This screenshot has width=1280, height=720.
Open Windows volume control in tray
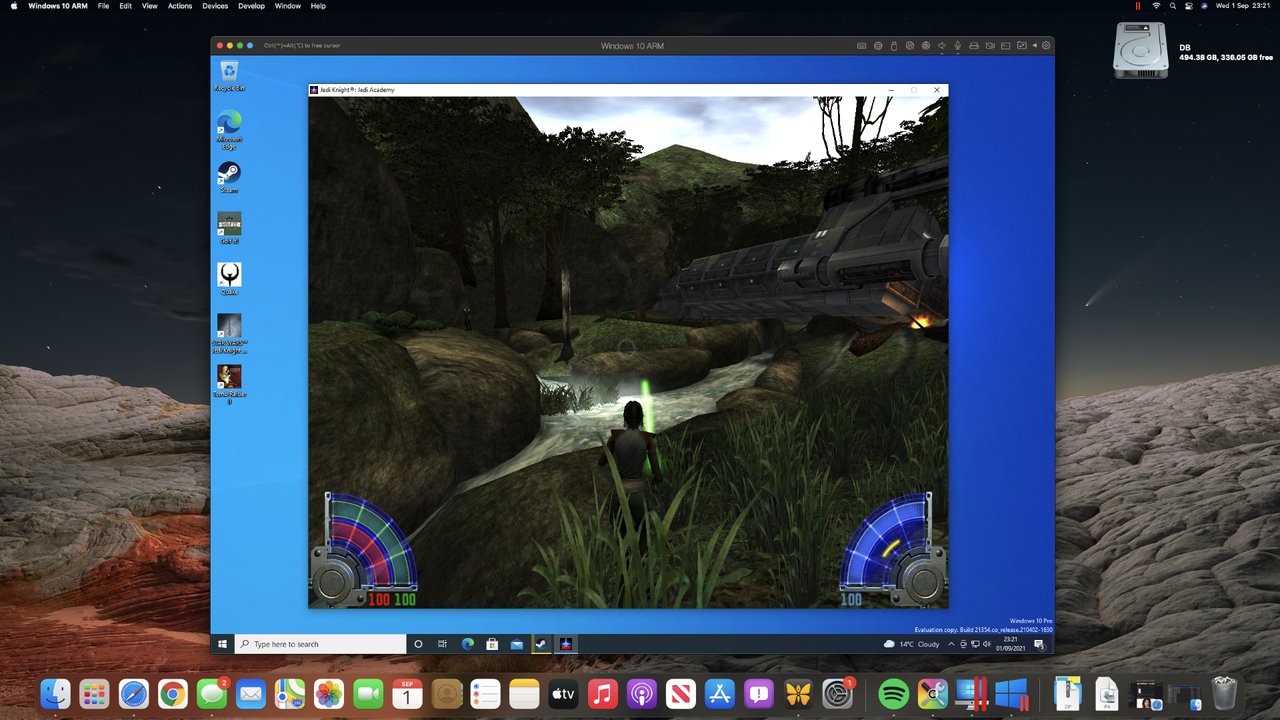tap(985, 644)
